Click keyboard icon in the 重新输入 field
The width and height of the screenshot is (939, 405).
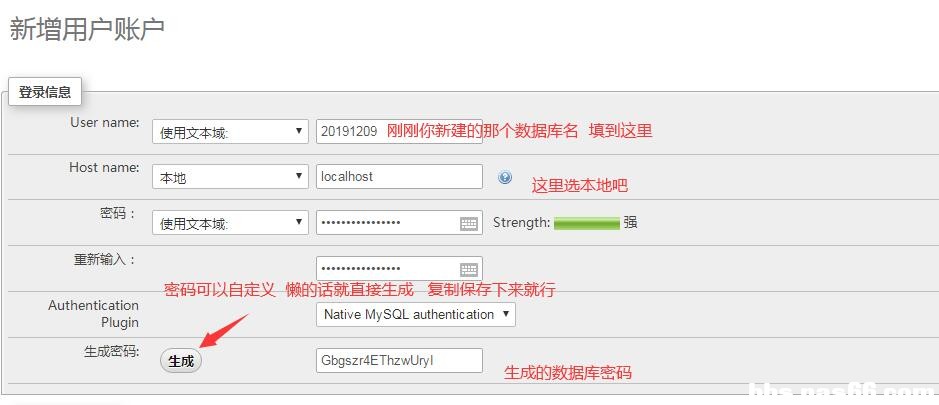(469, 269)
